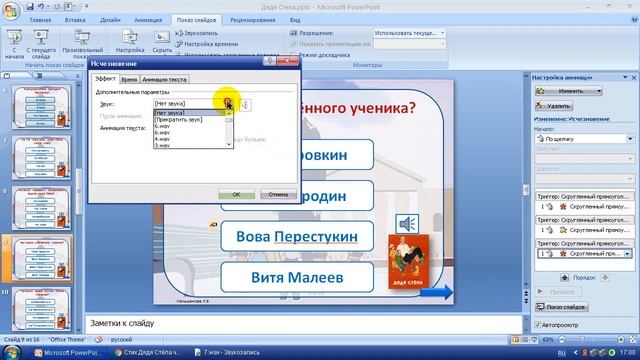Open the Время tab in the dialog
The image size is (640, 360).
(129, 80)
